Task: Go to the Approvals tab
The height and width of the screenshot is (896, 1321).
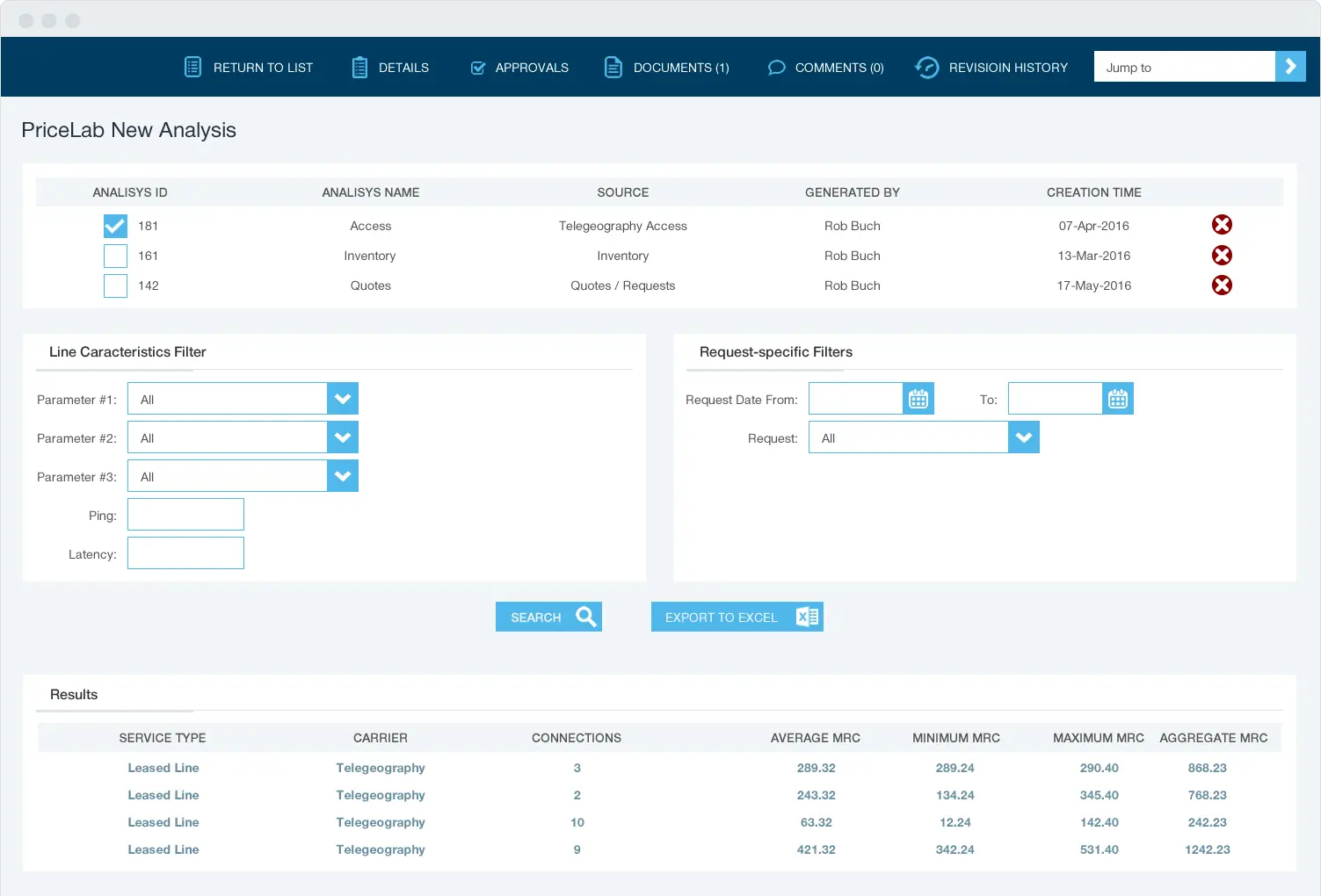Action: pos(519,68)
